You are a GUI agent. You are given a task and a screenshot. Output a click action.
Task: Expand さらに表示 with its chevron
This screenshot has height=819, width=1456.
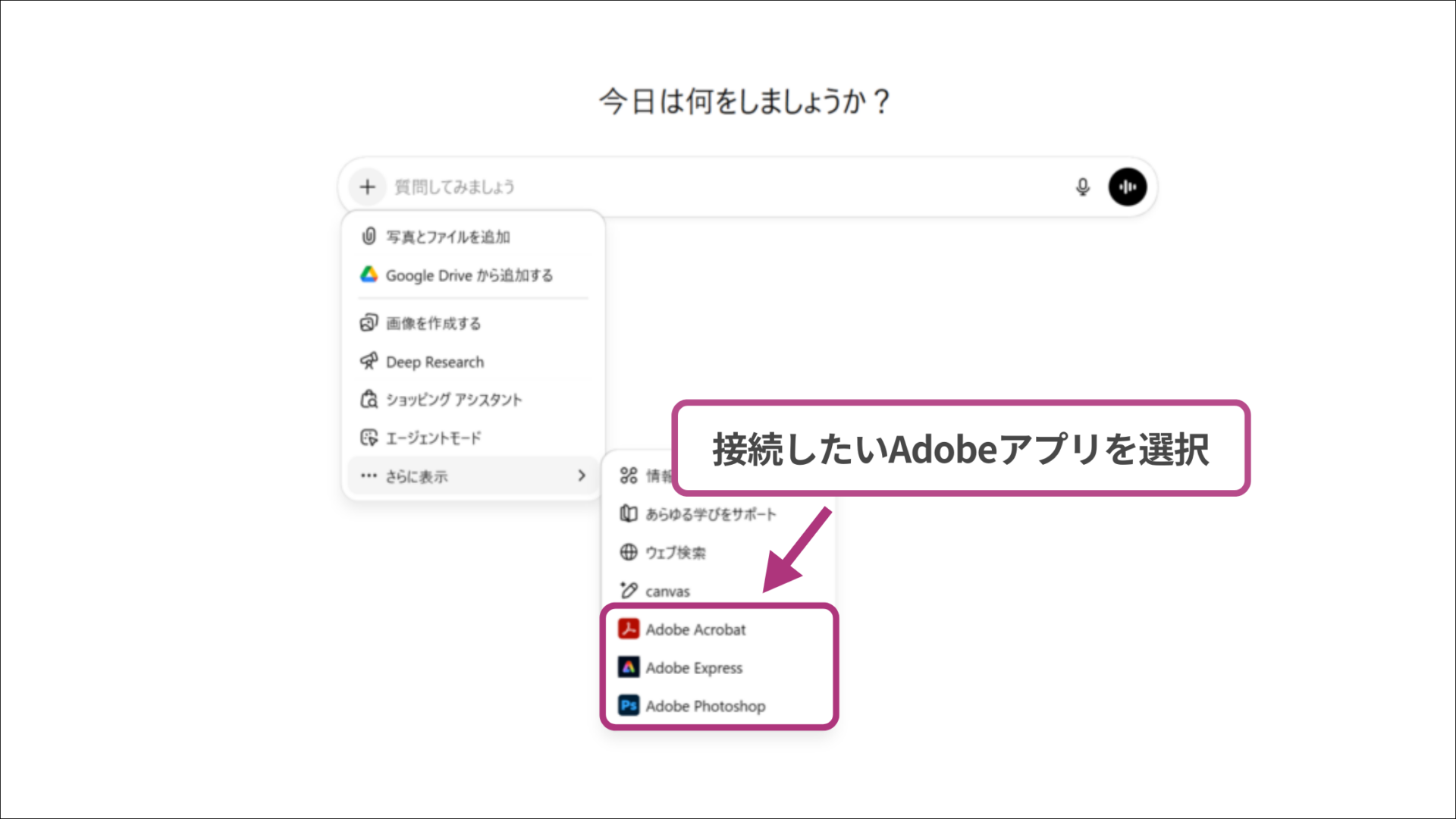[x=582, y=475]
